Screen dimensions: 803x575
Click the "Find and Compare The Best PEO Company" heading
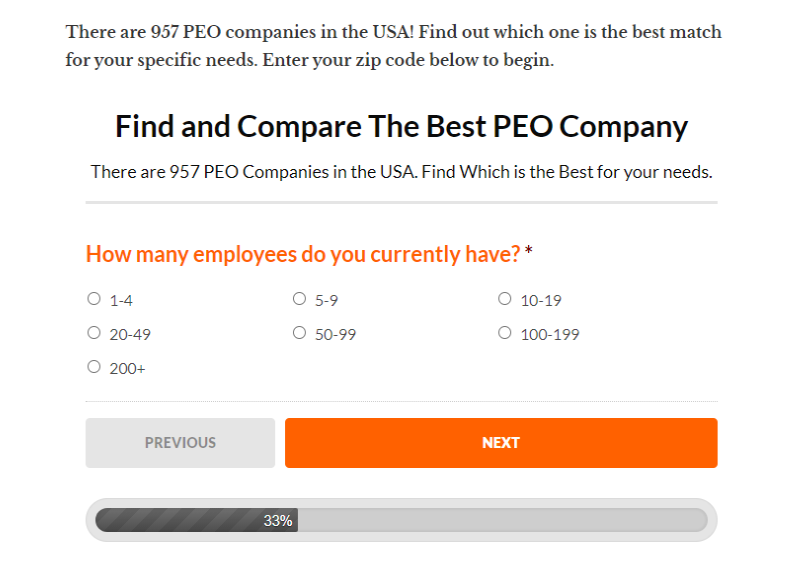tap(401, 127)
